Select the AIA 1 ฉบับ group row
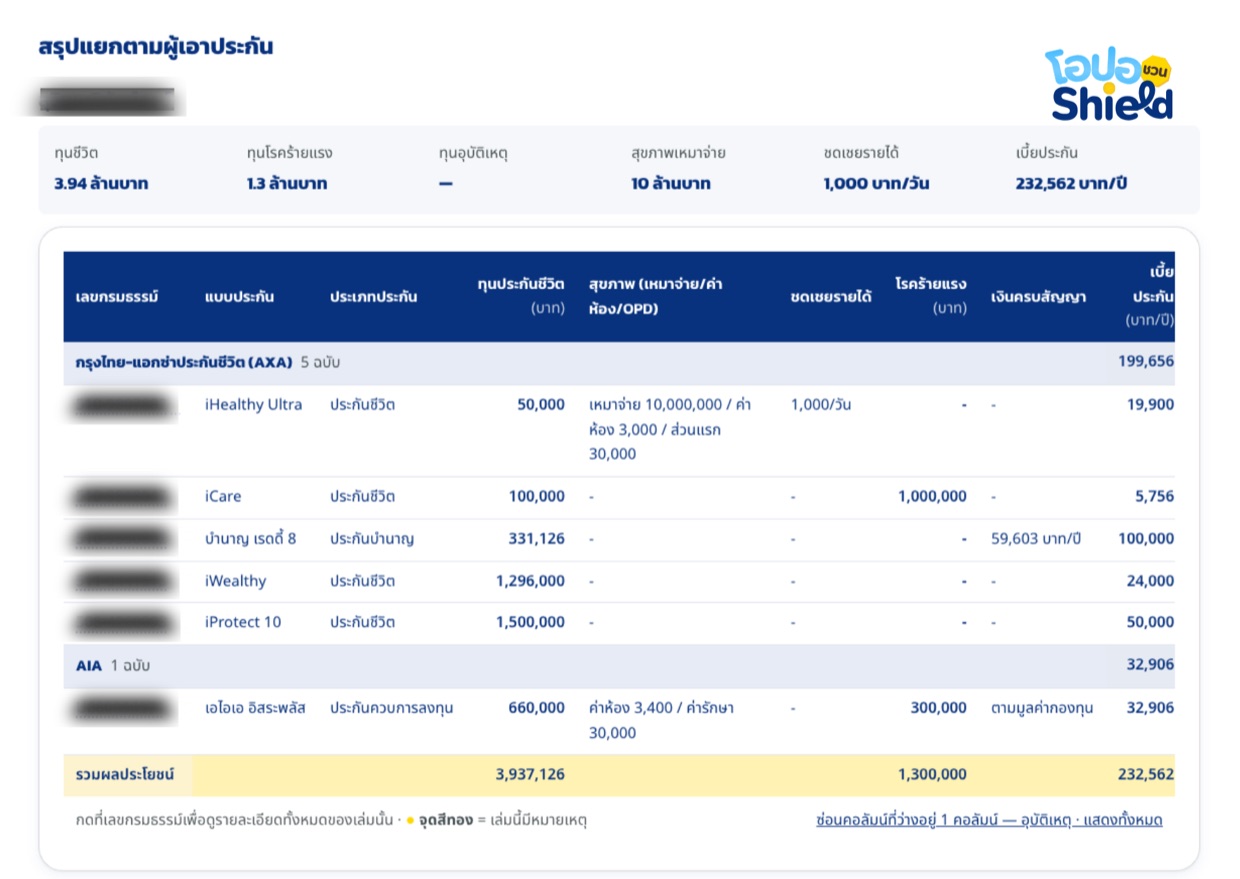1240x879 pixels. (619, 665)
